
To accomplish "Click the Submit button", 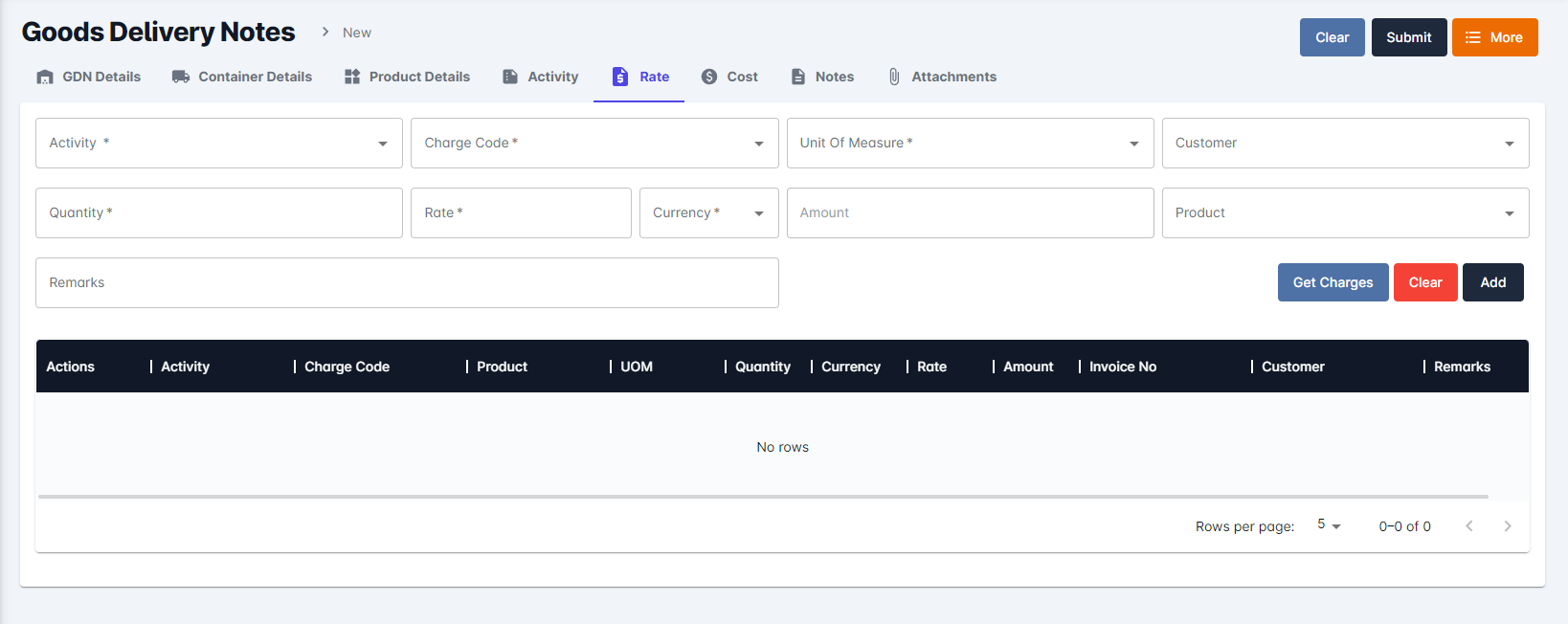I will (x=1408, y=37).
